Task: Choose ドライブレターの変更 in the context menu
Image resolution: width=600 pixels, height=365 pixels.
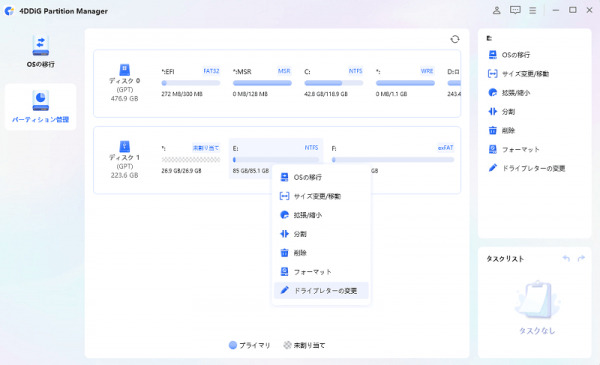Action: (321, 290)
